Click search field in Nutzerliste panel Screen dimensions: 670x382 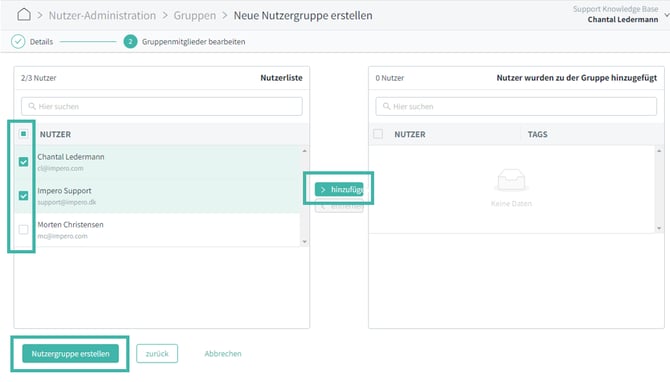[162, 106]
